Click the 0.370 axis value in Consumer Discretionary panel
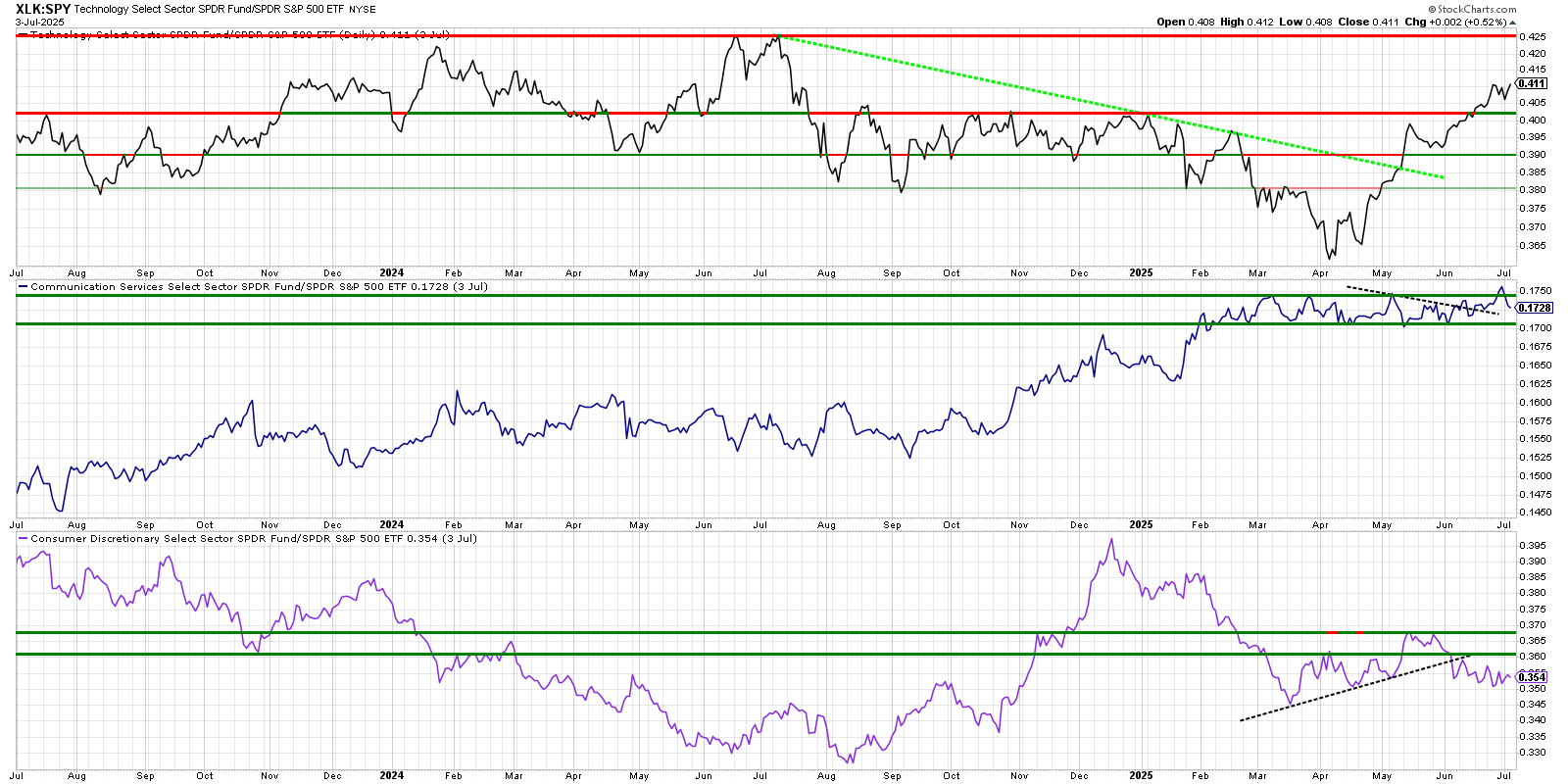The height and width of the screenshot is (784, 1568). coord(1533,625)
